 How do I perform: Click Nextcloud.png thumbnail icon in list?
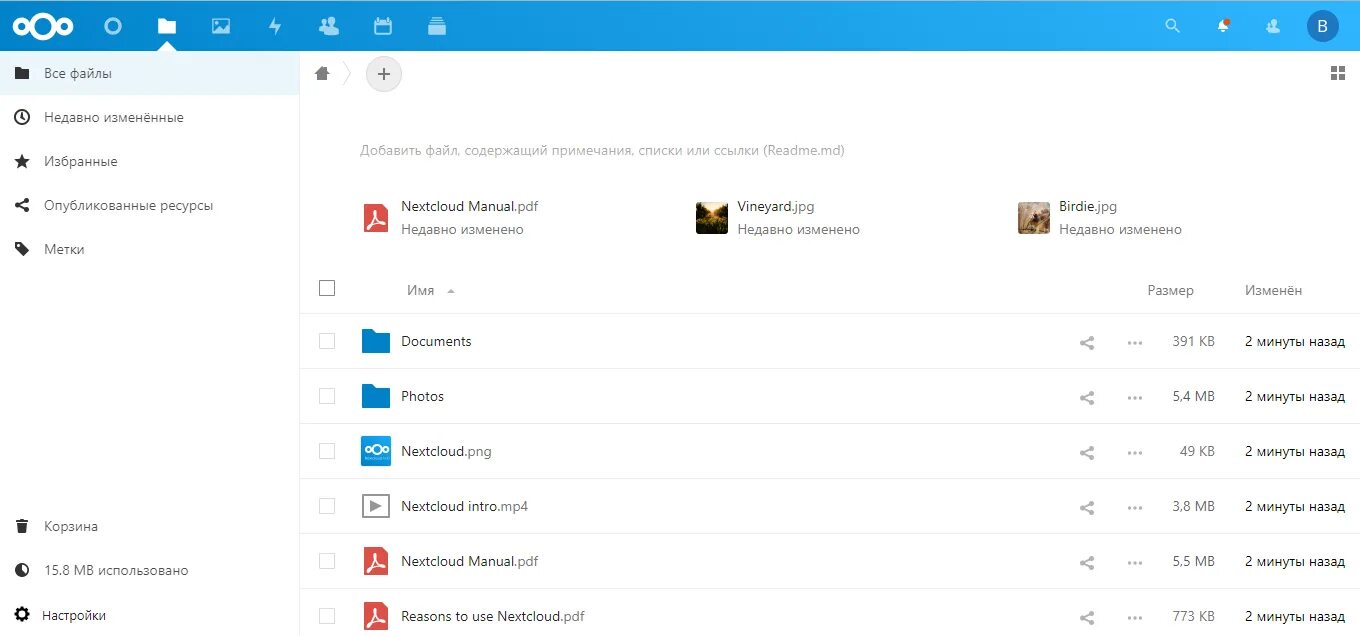(x=376, y=451)
